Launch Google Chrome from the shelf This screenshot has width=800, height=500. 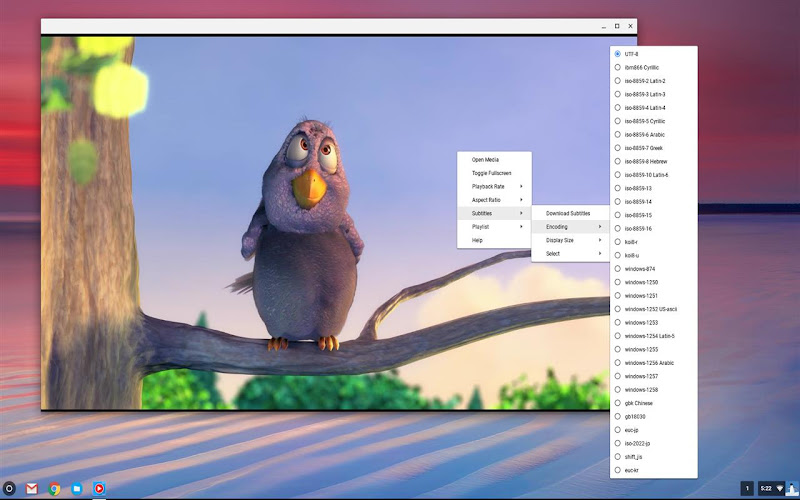pyautogui.click(x=54, y=489)
